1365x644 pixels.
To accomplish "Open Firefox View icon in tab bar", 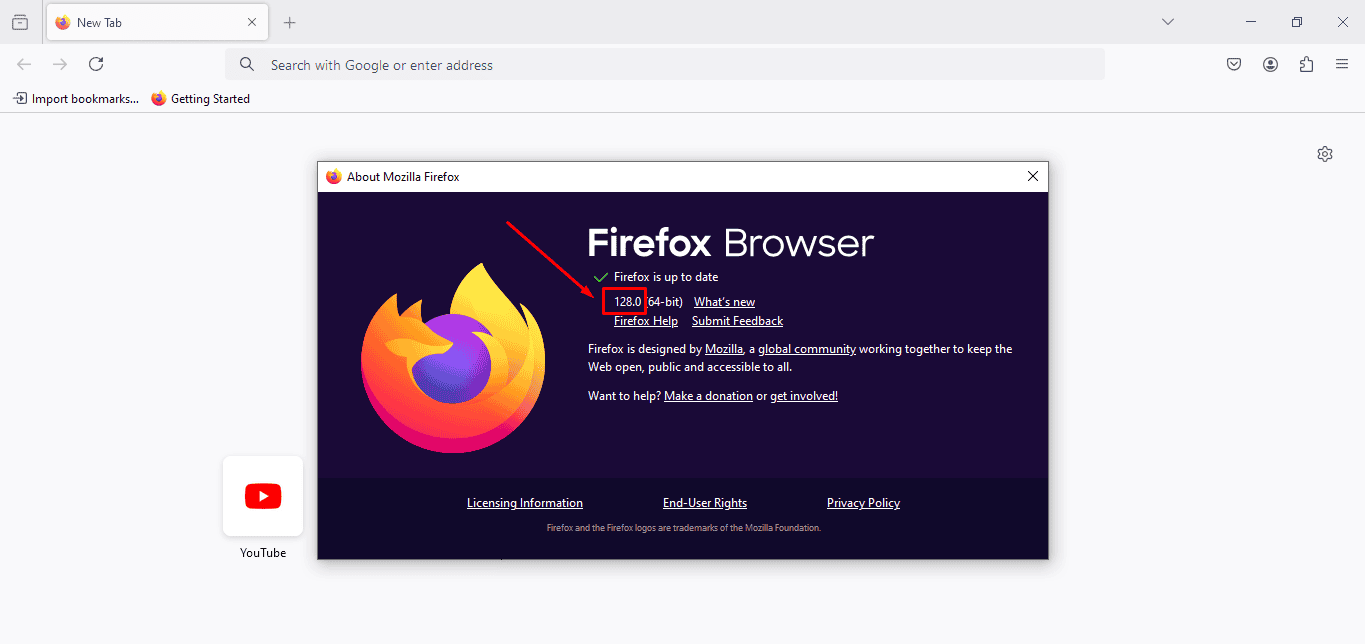I will (x=20, y=22).
